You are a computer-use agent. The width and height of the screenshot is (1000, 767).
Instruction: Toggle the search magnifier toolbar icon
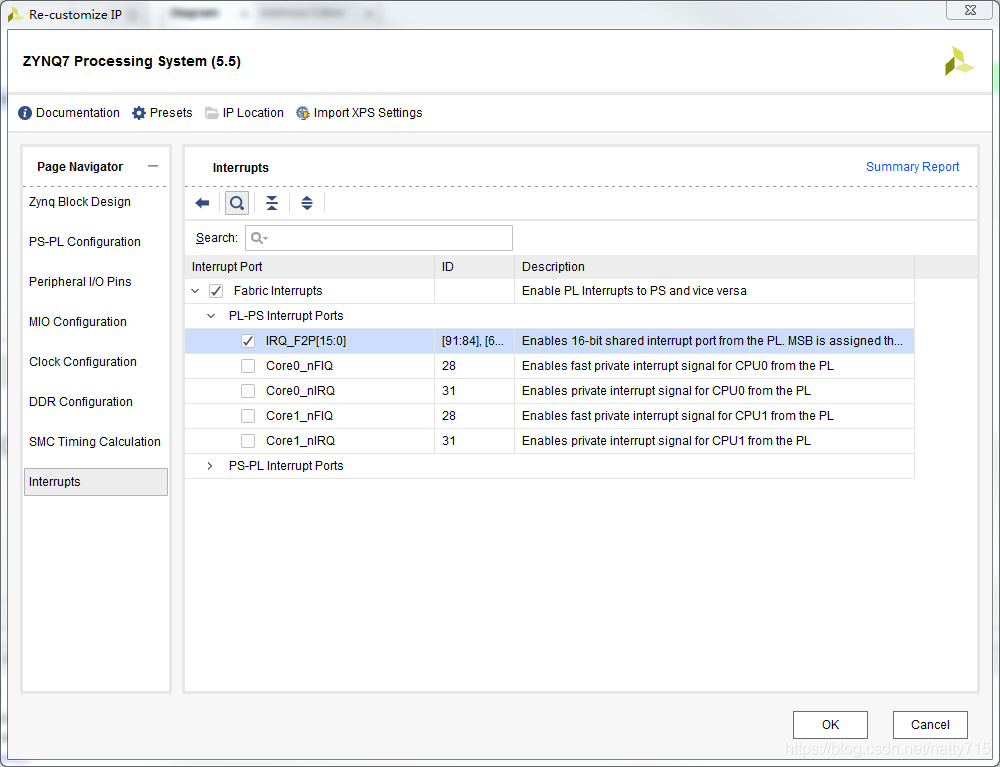coord(237,203)
